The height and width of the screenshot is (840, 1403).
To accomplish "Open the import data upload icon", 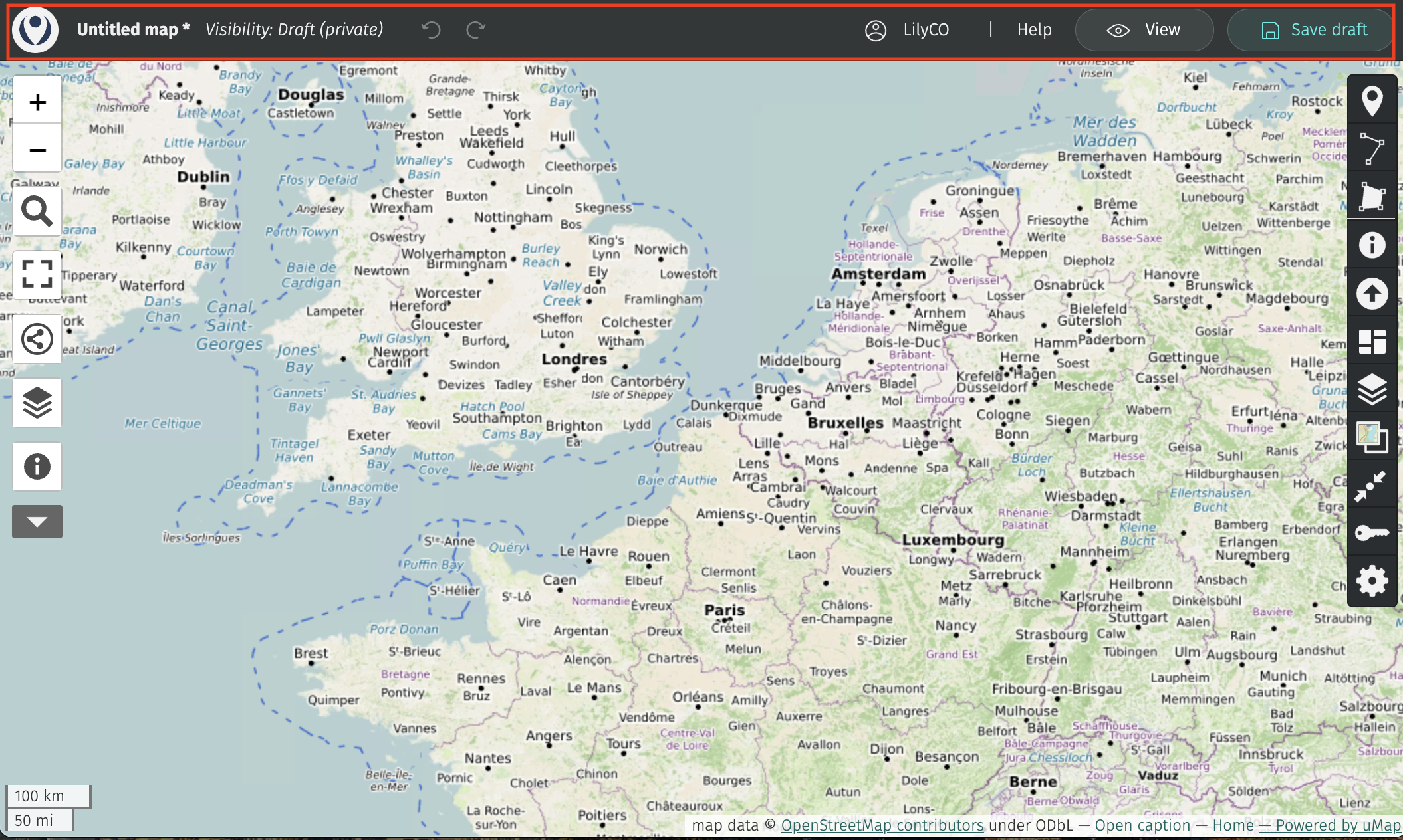I will (1372, 294).
